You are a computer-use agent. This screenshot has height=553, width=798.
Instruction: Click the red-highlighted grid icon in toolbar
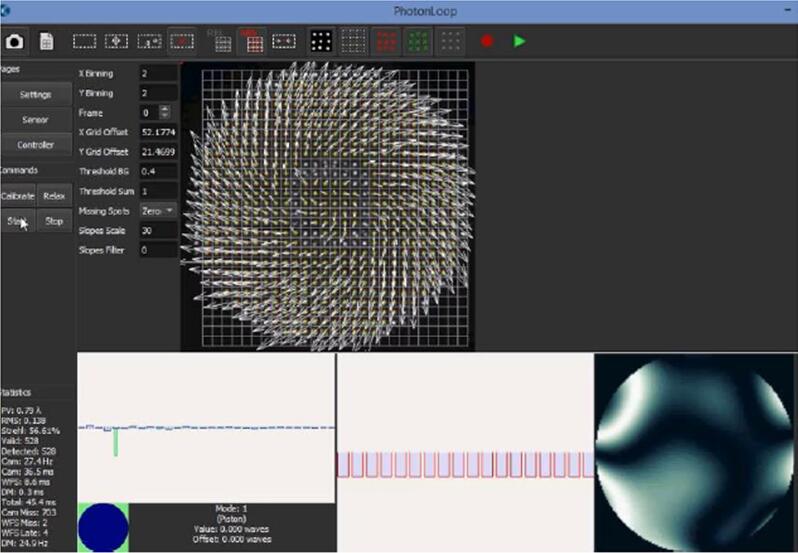252,41
